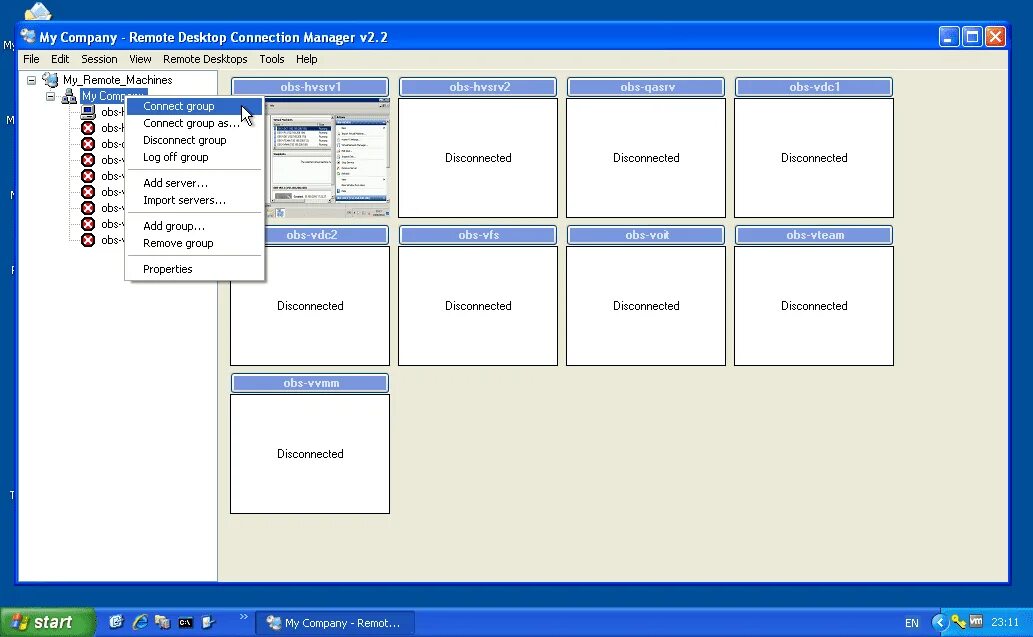Image resolution: width=1033 pixels, height=637 pixels.
Task: Click the connected computer icon in the tree
Action: (88, 112)
